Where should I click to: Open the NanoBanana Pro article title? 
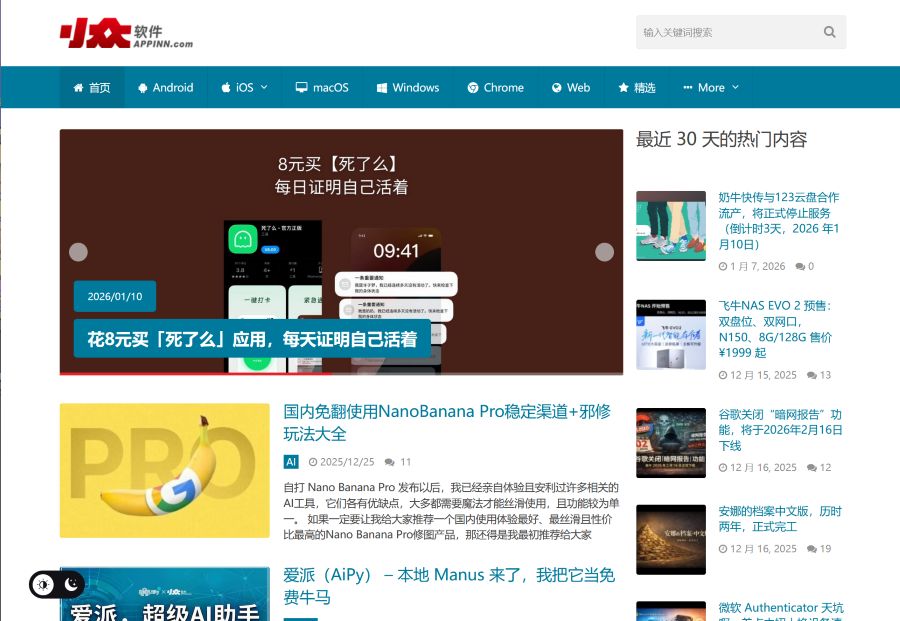[447, 422]
